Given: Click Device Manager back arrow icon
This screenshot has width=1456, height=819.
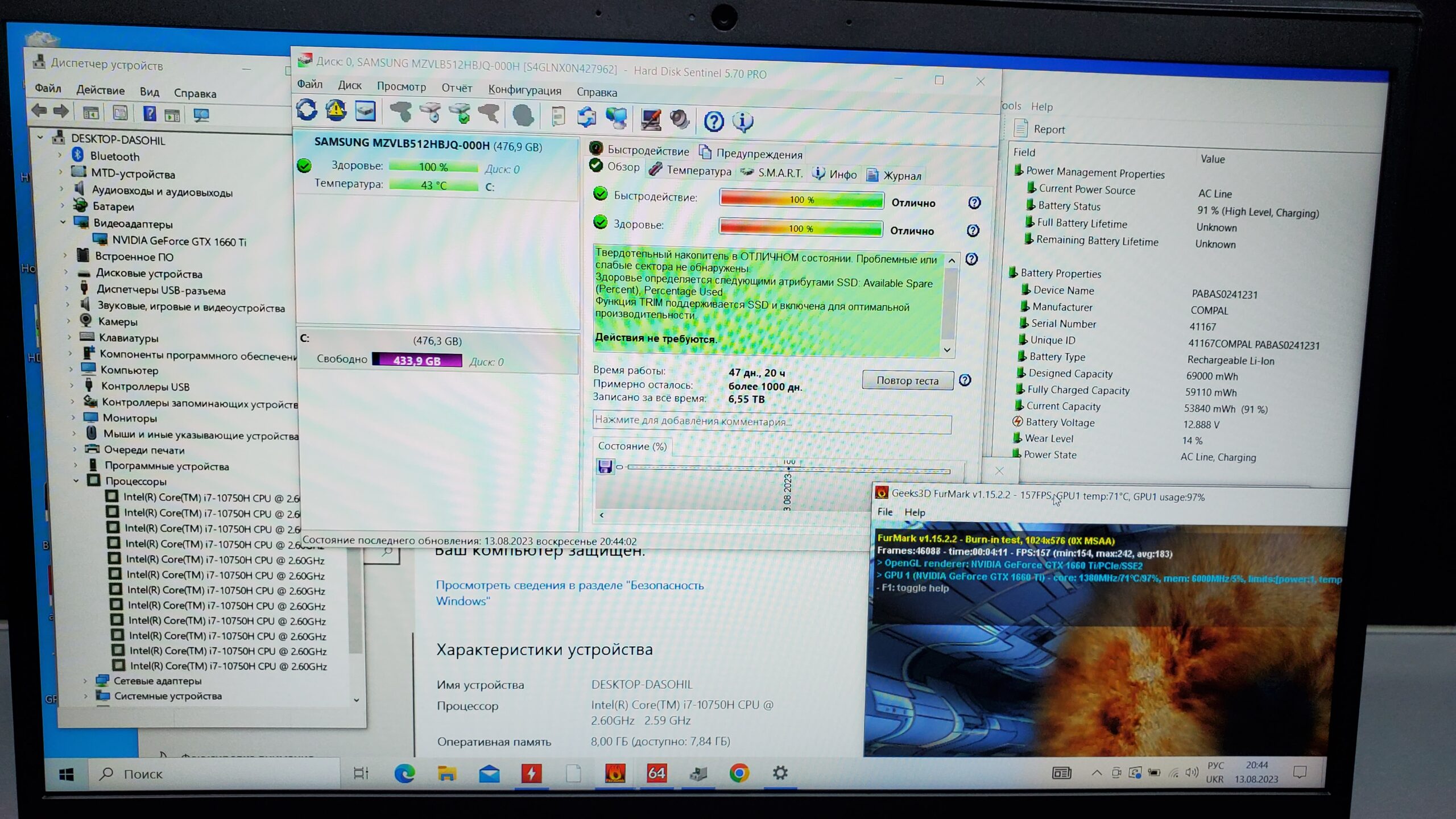Looking at the screenshot, I should 39,110.
